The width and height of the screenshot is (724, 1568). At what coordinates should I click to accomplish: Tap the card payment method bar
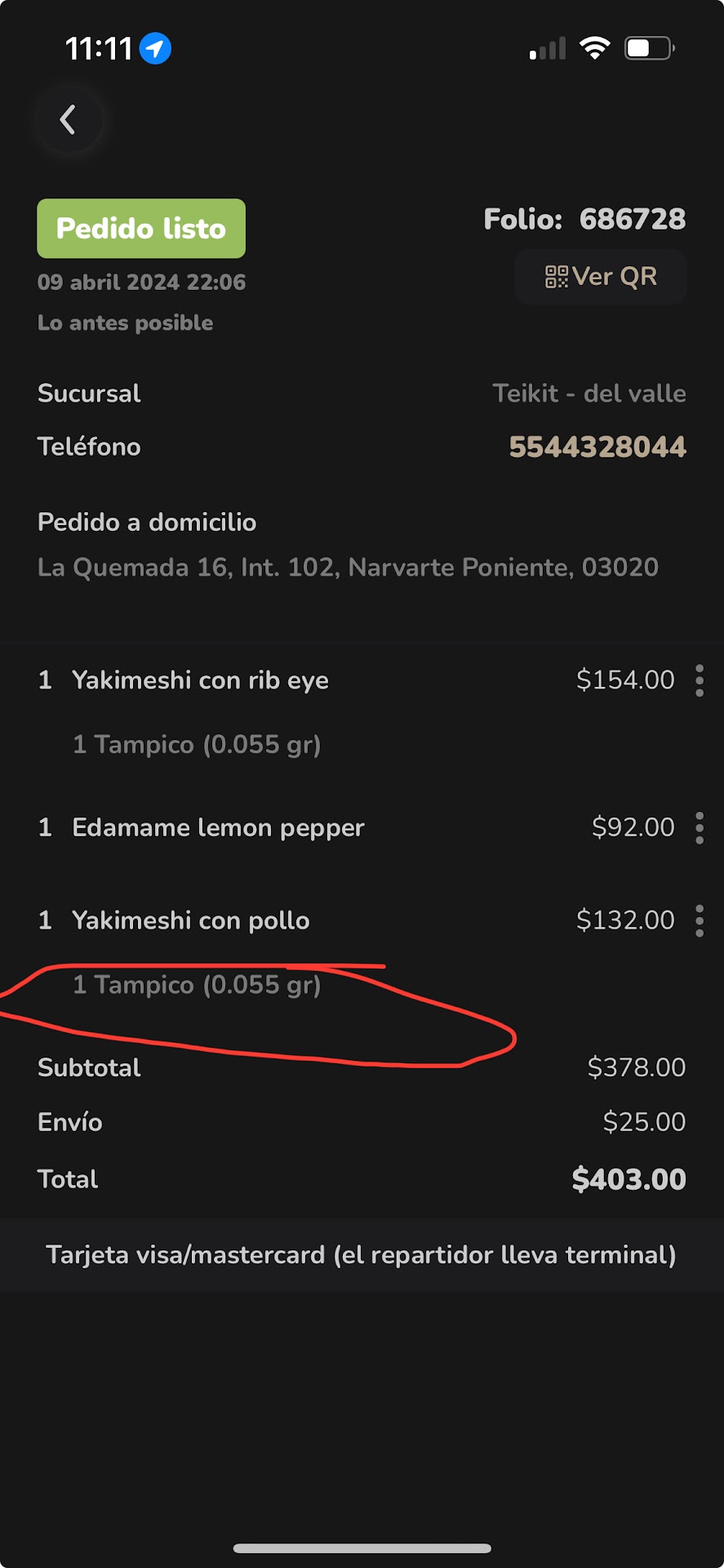coord(362,1254)
